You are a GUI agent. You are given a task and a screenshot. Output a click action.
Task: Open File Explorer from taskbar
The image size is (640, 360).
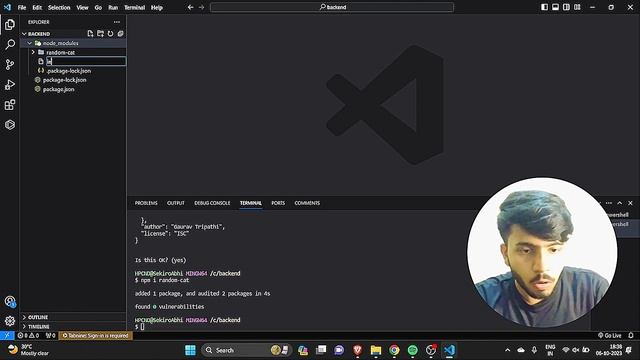376,350
